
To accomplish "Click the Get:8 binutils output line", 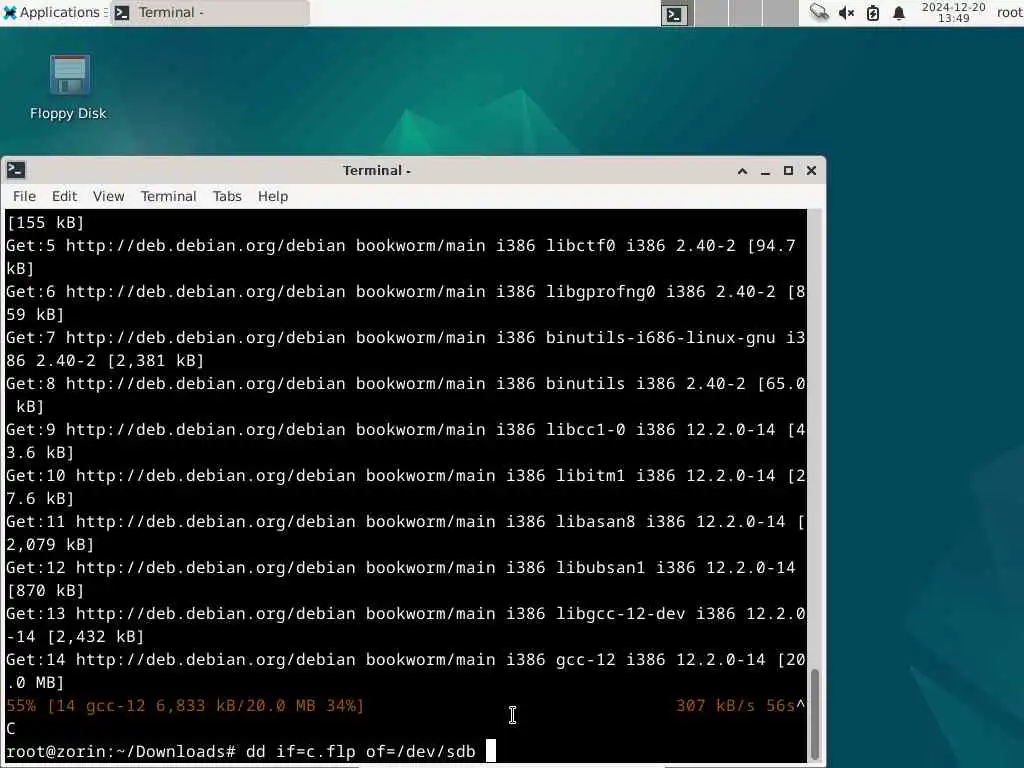I will click(406, 394).
